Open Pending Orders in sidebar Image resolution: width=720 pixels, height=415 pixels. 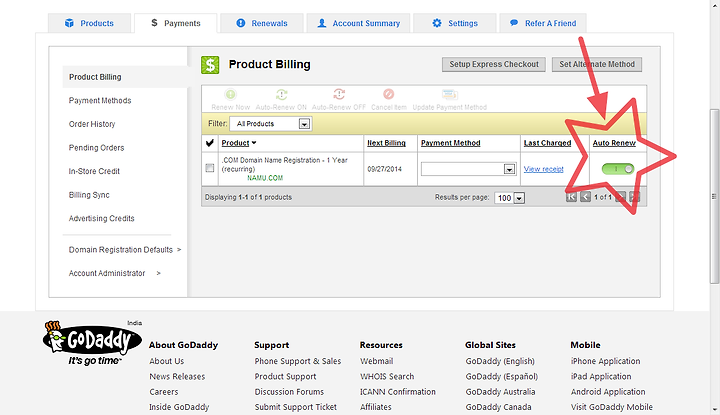pos(96,148)
